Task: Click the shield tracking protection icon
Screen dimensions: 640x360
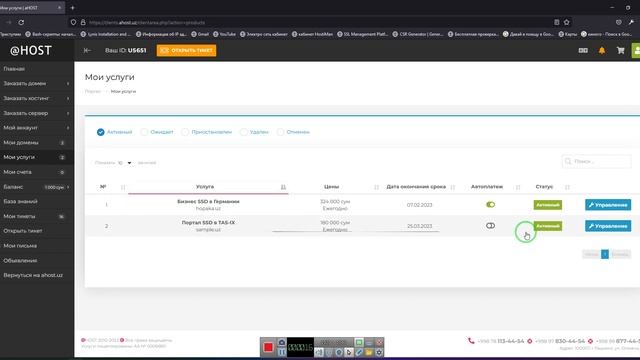Action: [73, 22]
